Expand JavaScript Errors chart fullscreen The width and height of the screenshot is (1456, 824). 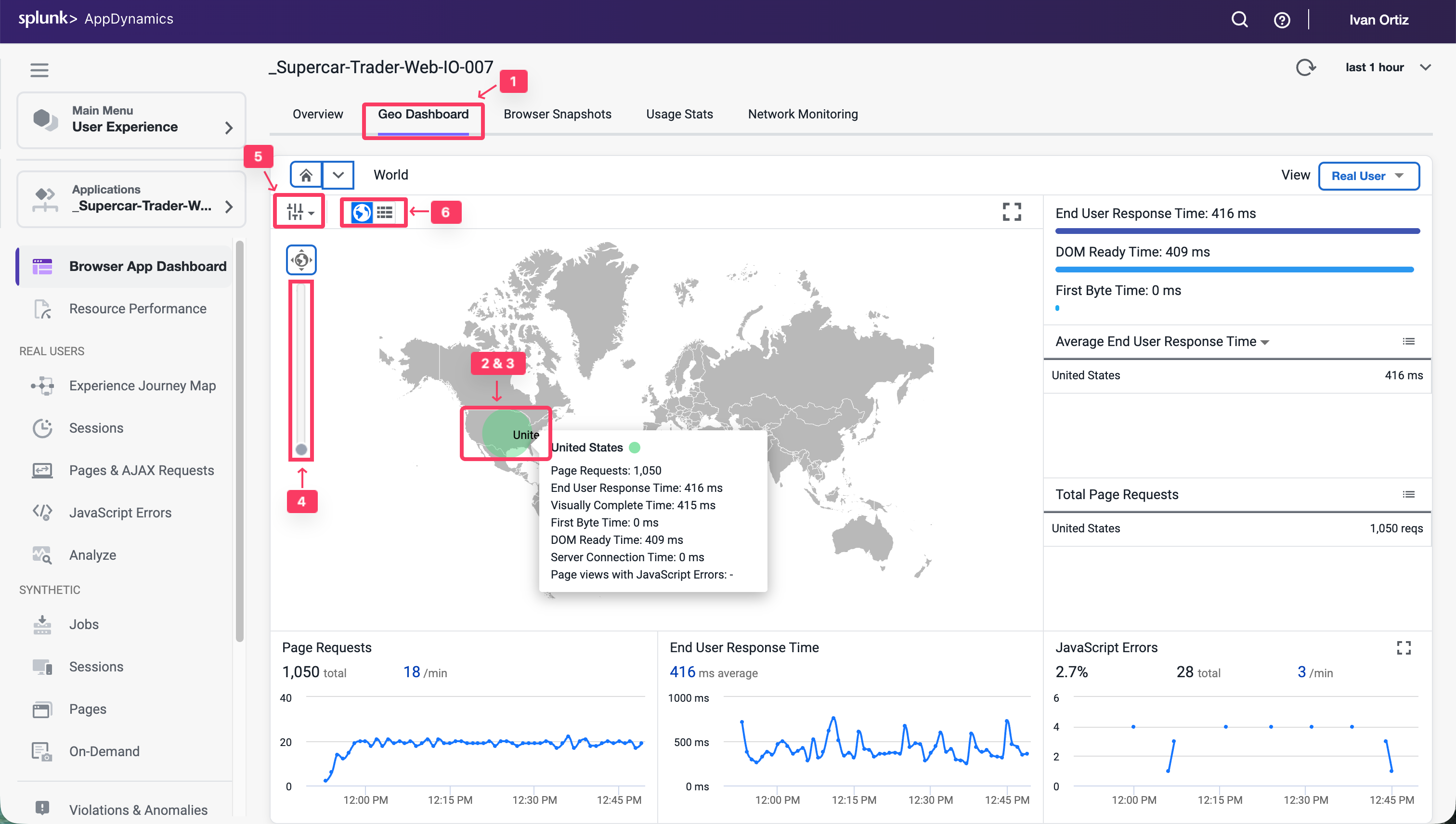[x=1404, y=647]
